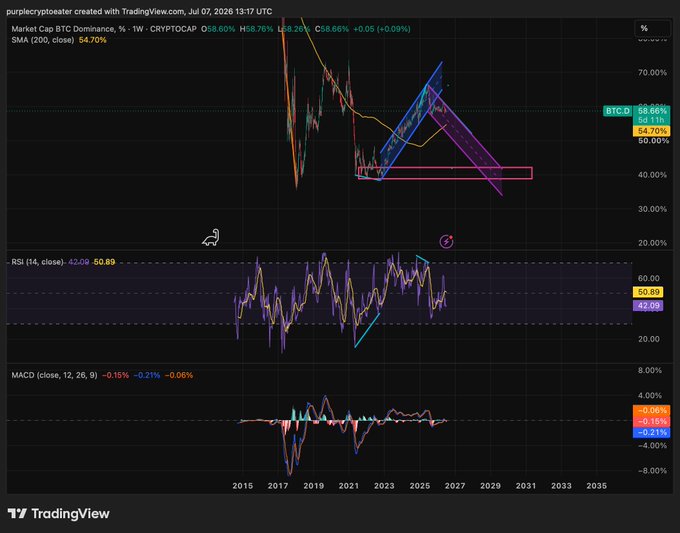
Task: Click the high value H58.76%
Action: coord(256,29)
